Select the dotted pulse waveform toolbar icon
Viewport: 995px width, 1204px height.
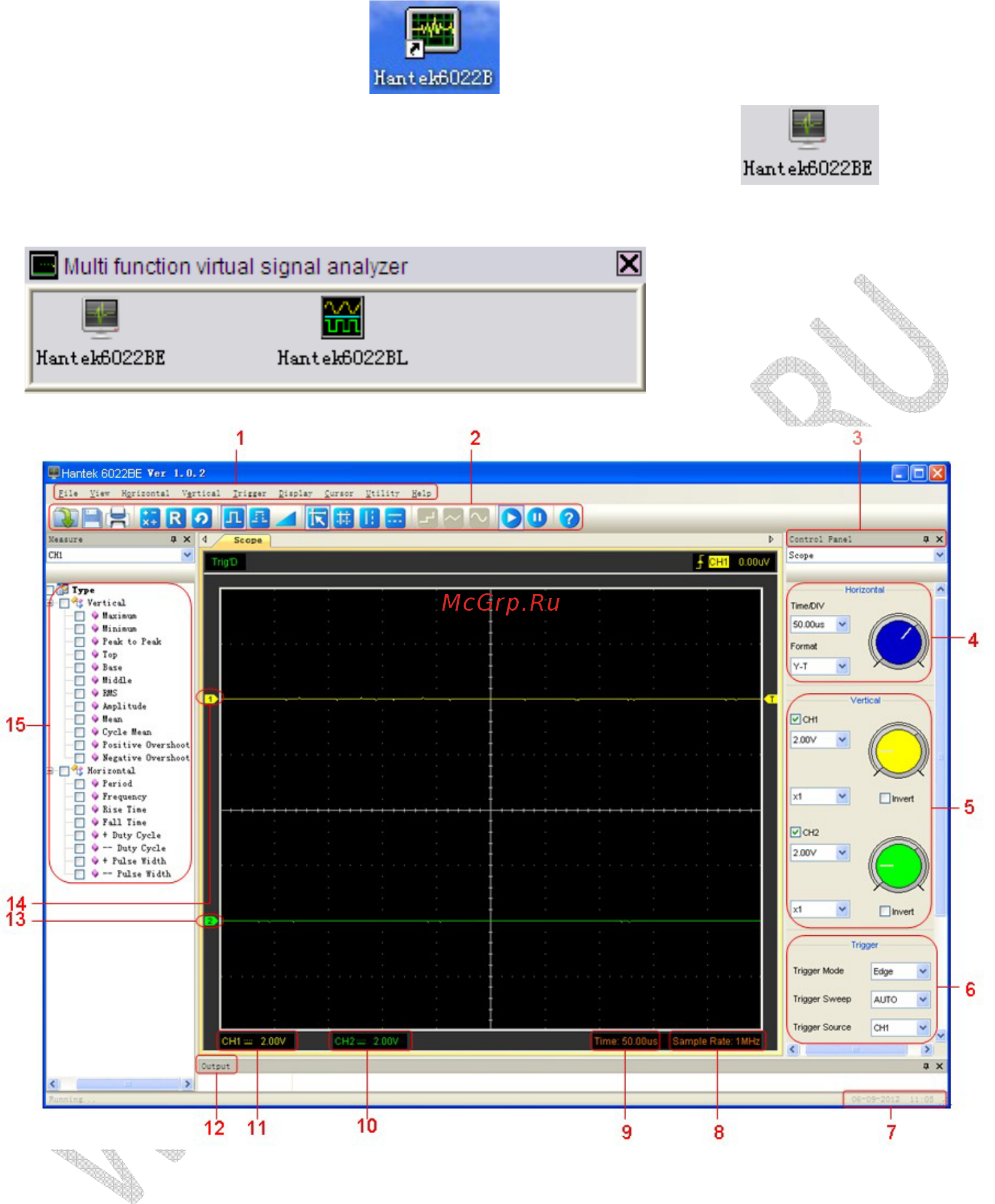(x=259, y=518)
